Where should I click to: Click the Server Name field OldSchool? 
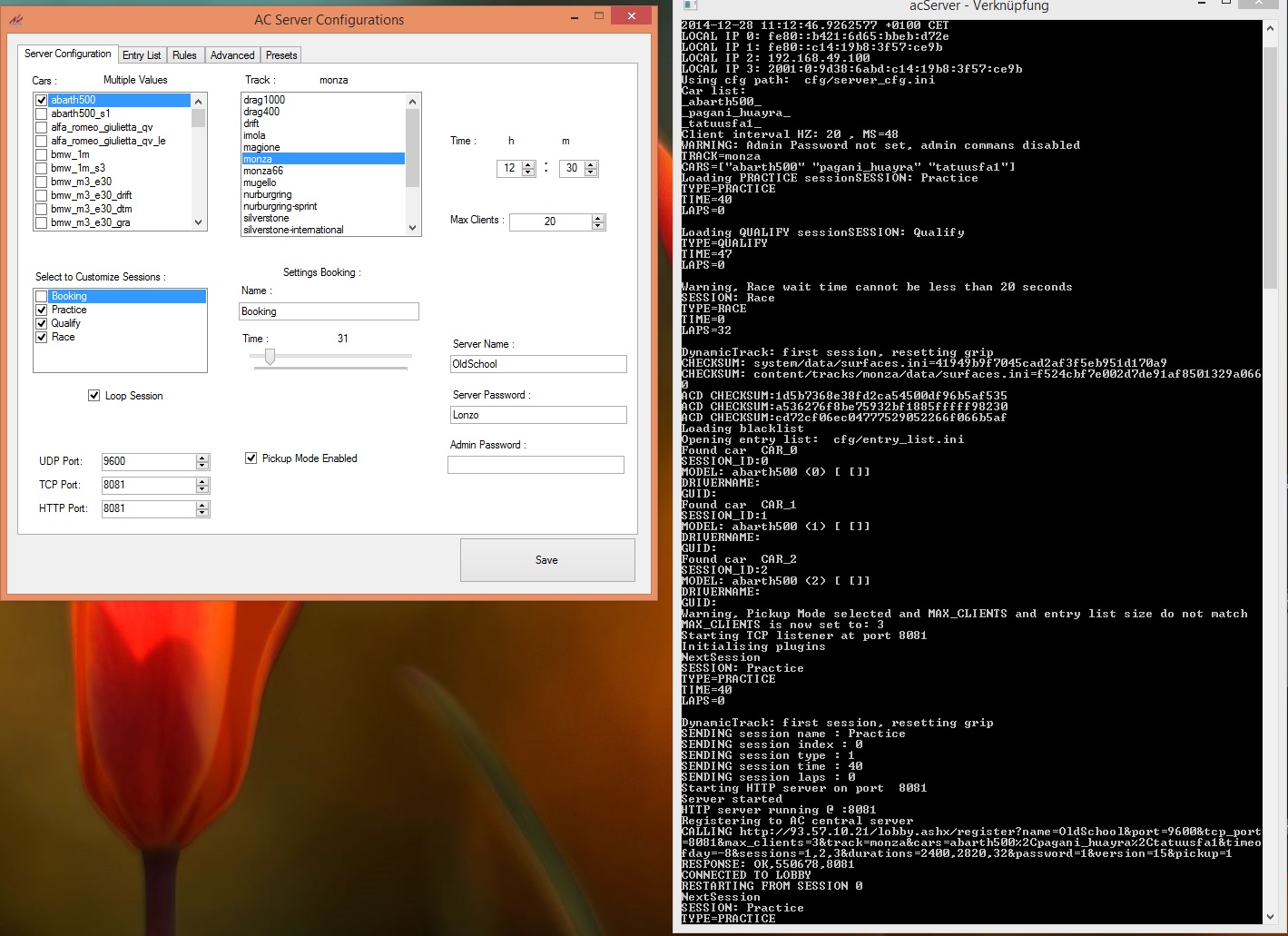click(x=538, y=364)
